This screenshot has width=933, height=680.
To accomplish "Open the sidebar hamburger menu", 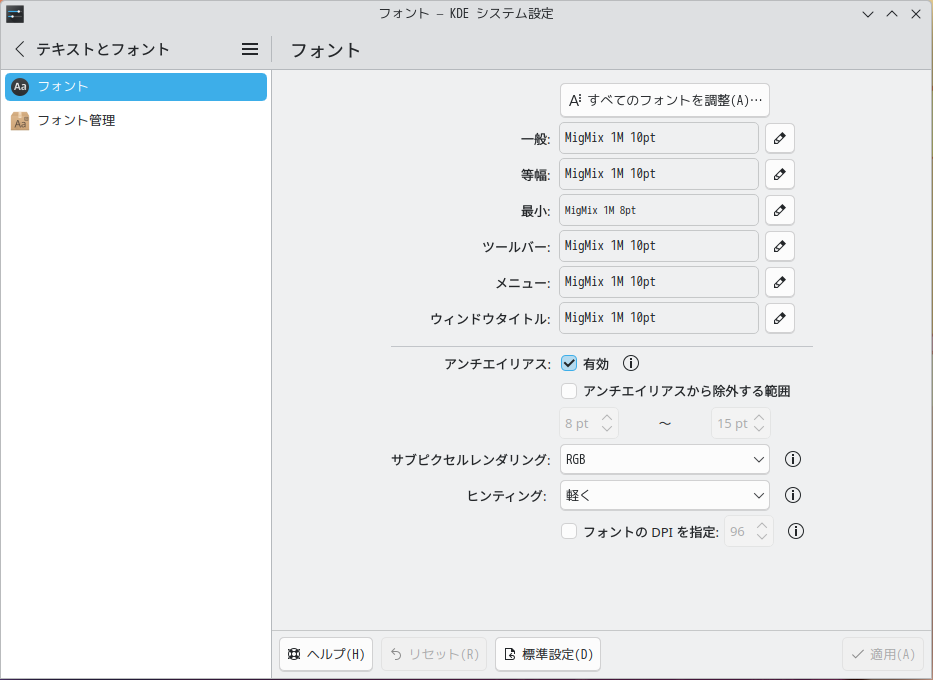I will tap(249, 48).
